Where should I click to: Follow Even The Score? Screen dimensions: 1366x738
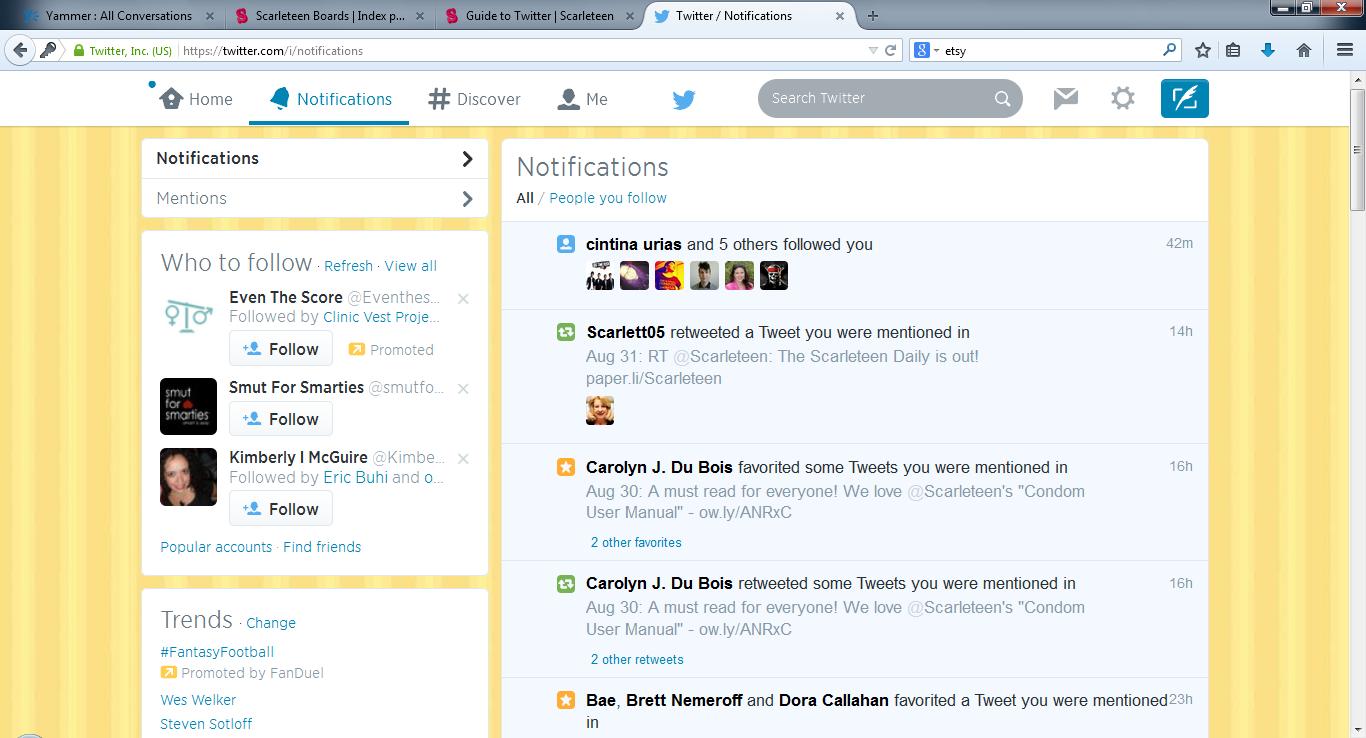coord(281,349)
